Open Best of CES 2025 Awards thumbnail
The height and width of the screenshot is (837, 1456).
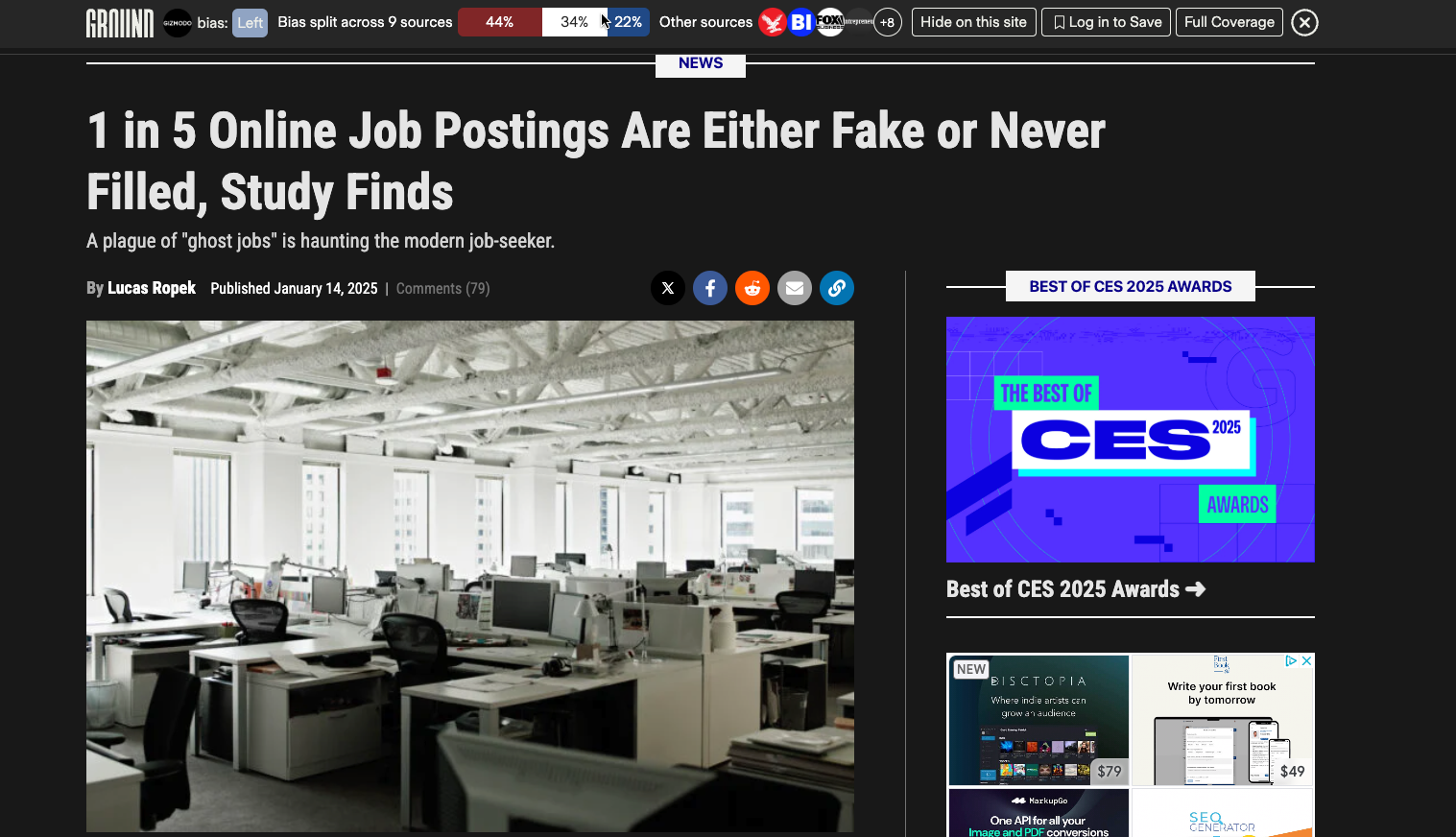pyautogui.click(x=1131, y=440)
